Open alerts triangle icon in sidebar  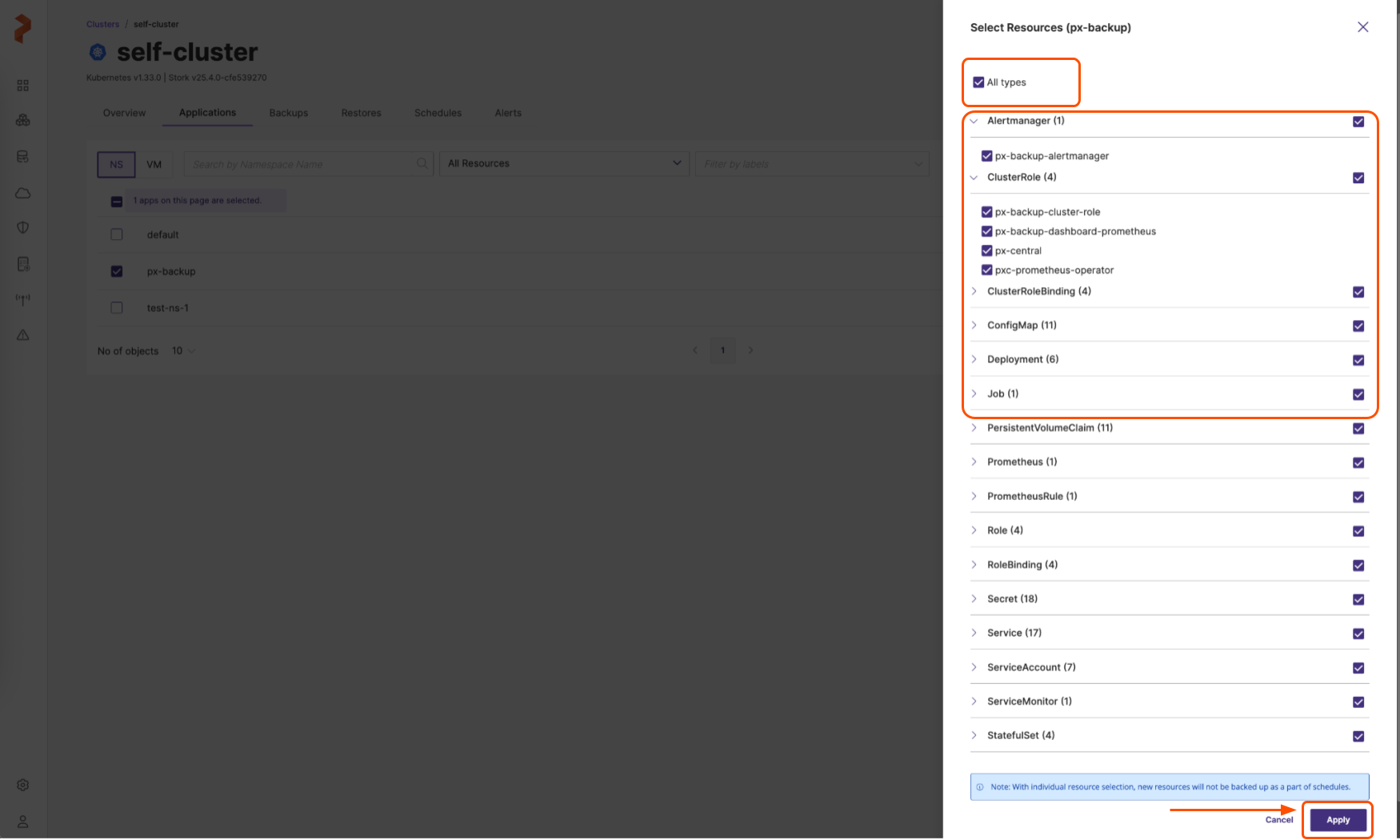coord(23,335)
